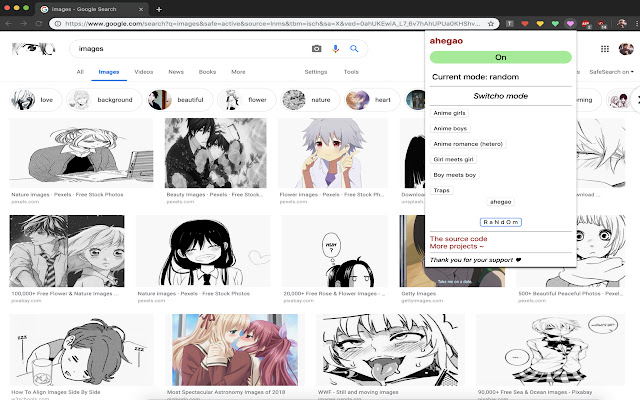The image size is (640, 400).
Task: Click the flower filter chip
Action: 247,100
